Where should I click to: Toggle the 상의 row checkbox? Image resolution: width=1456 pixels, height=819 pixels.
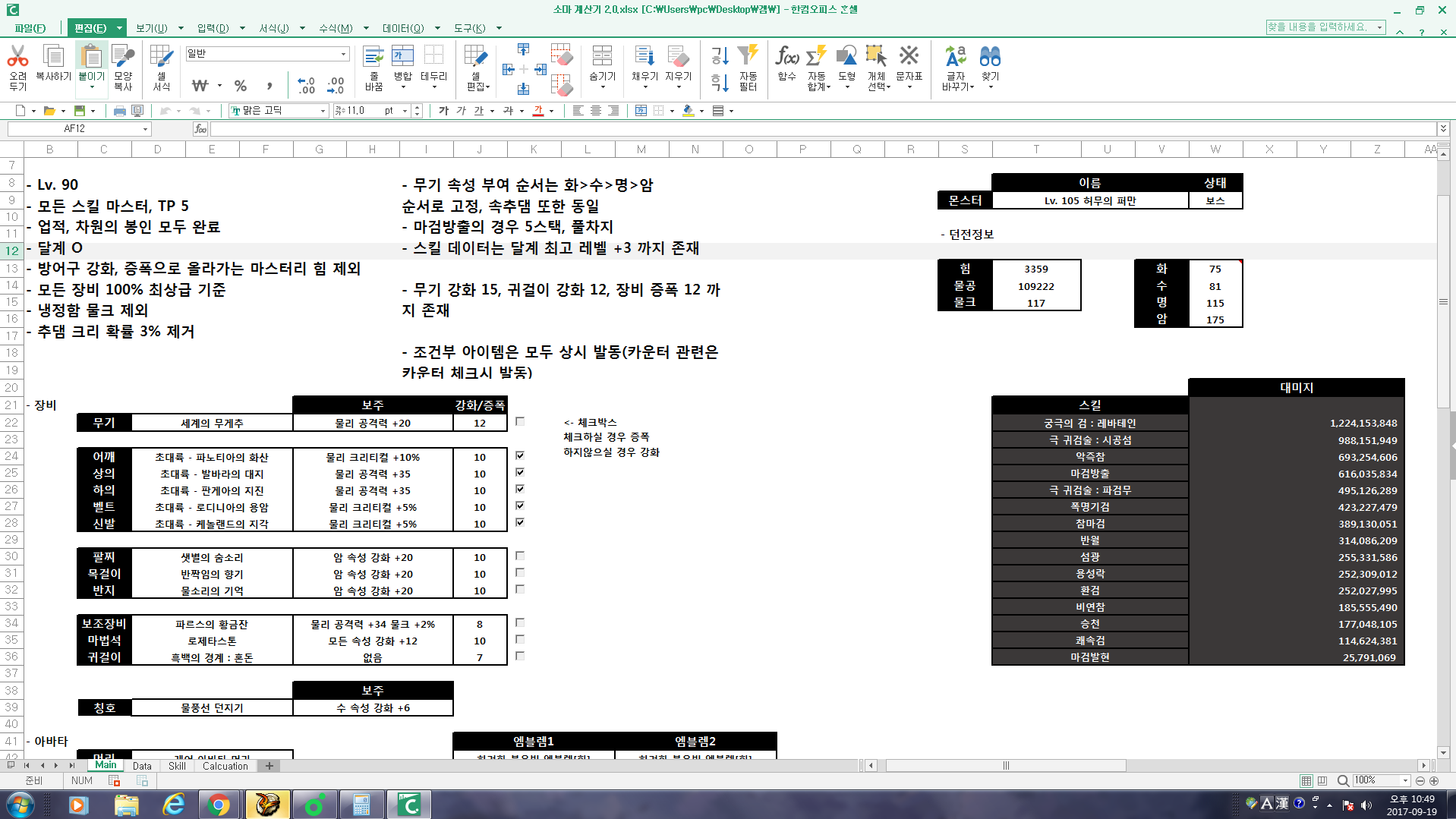(x=520, y=472)
